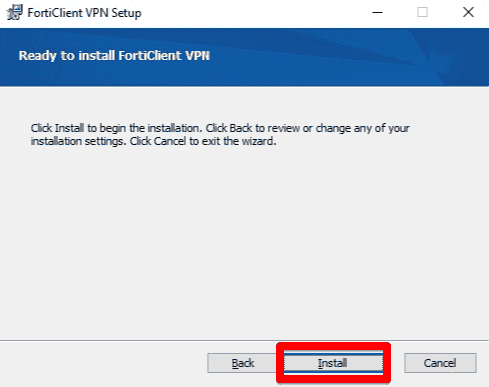The image size is (489, 387).
Task: Click the grayed-out maximize window icon
Action: pyautogui.click(x=422, y=13)
